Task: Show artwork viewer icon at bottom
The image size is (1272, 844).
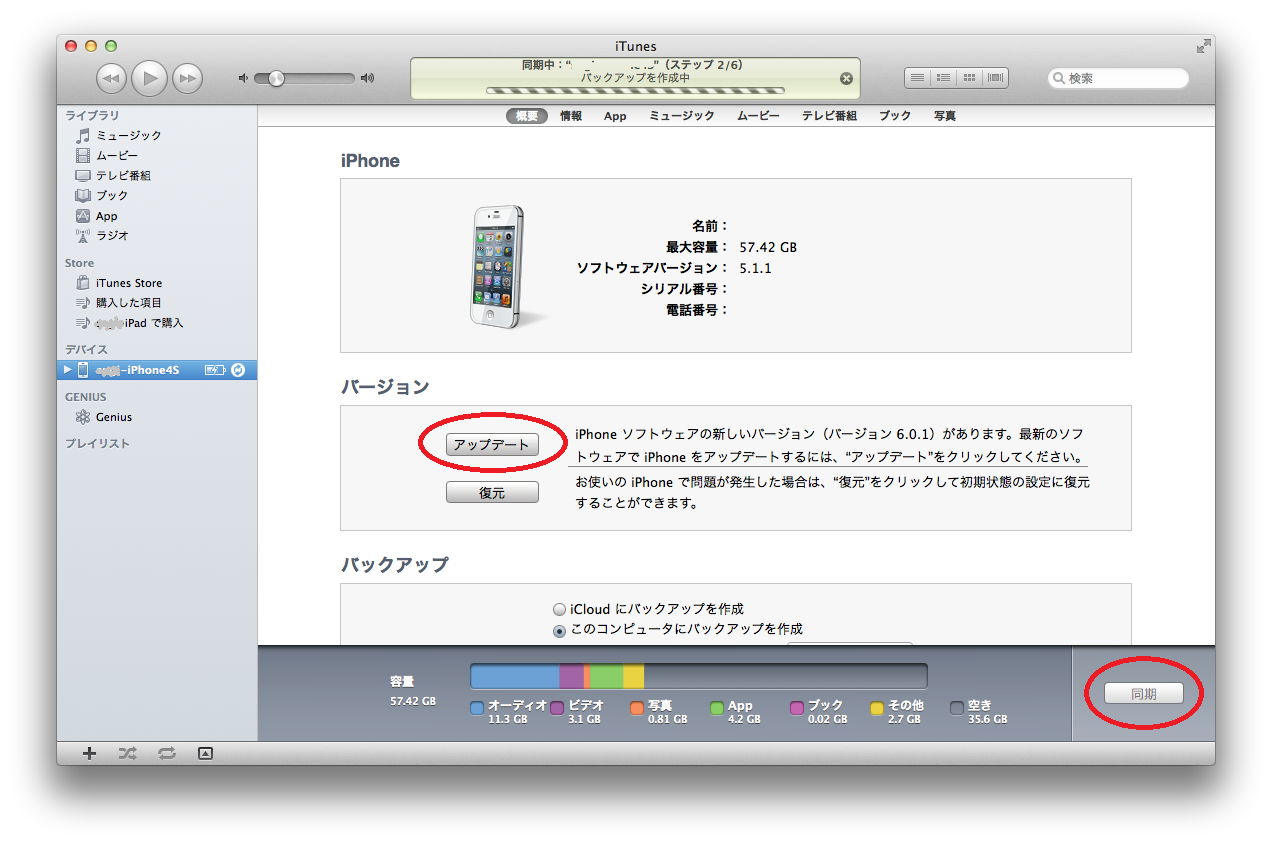Action: pyautogui.click(x=205, y=754)
